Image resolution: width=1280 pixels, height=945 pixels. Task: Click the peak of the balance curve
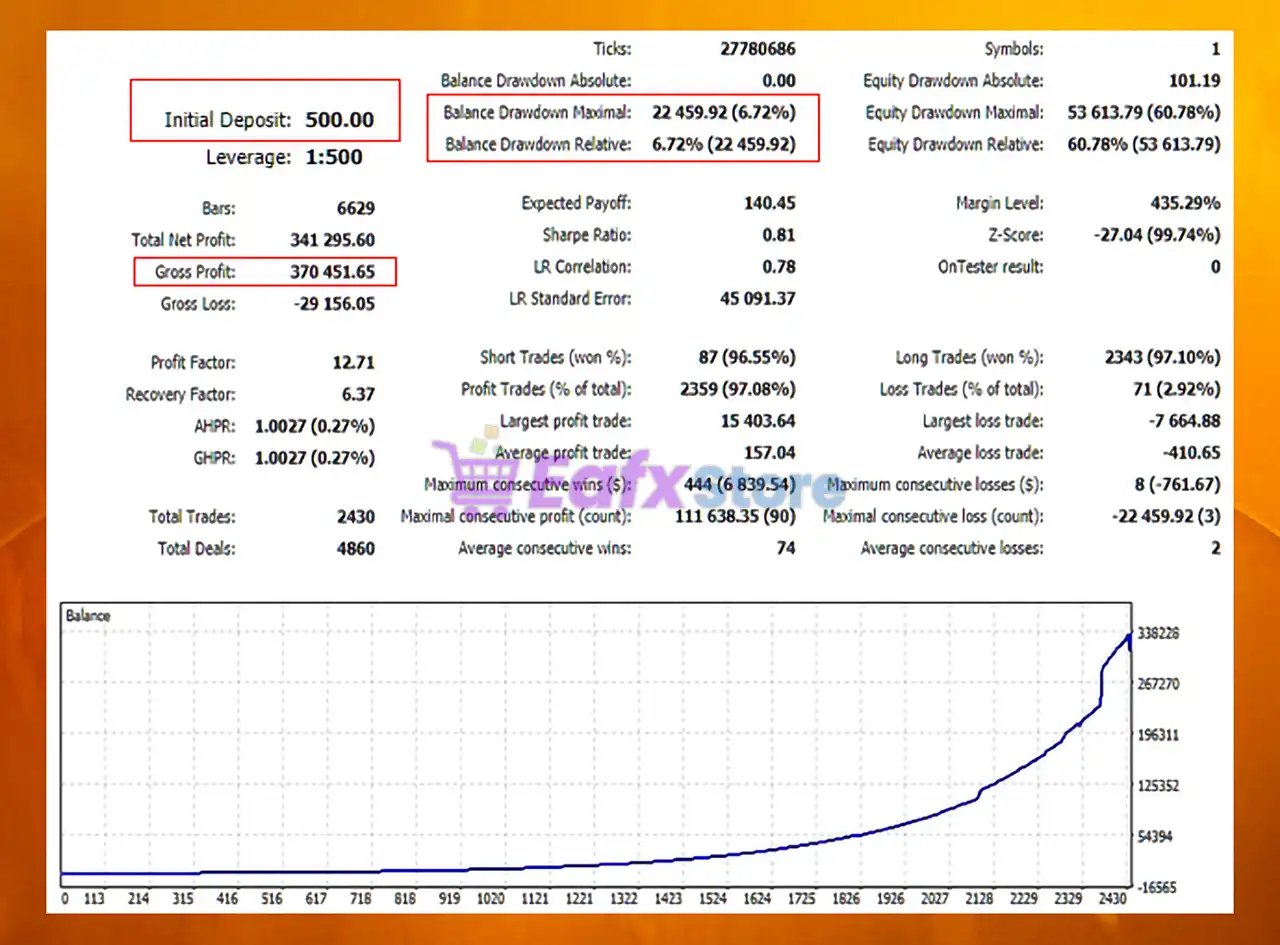coord(1129,634)
